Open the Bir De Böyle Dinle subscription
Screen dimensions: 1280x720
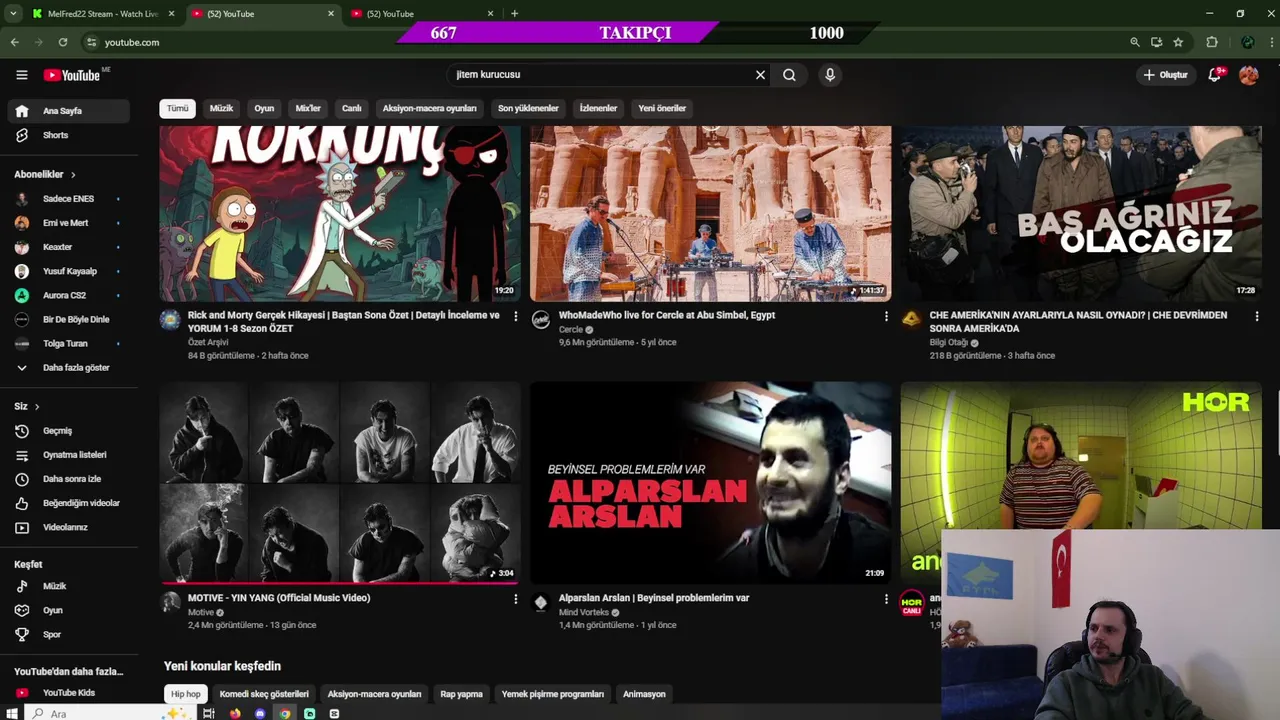[68, 319]
